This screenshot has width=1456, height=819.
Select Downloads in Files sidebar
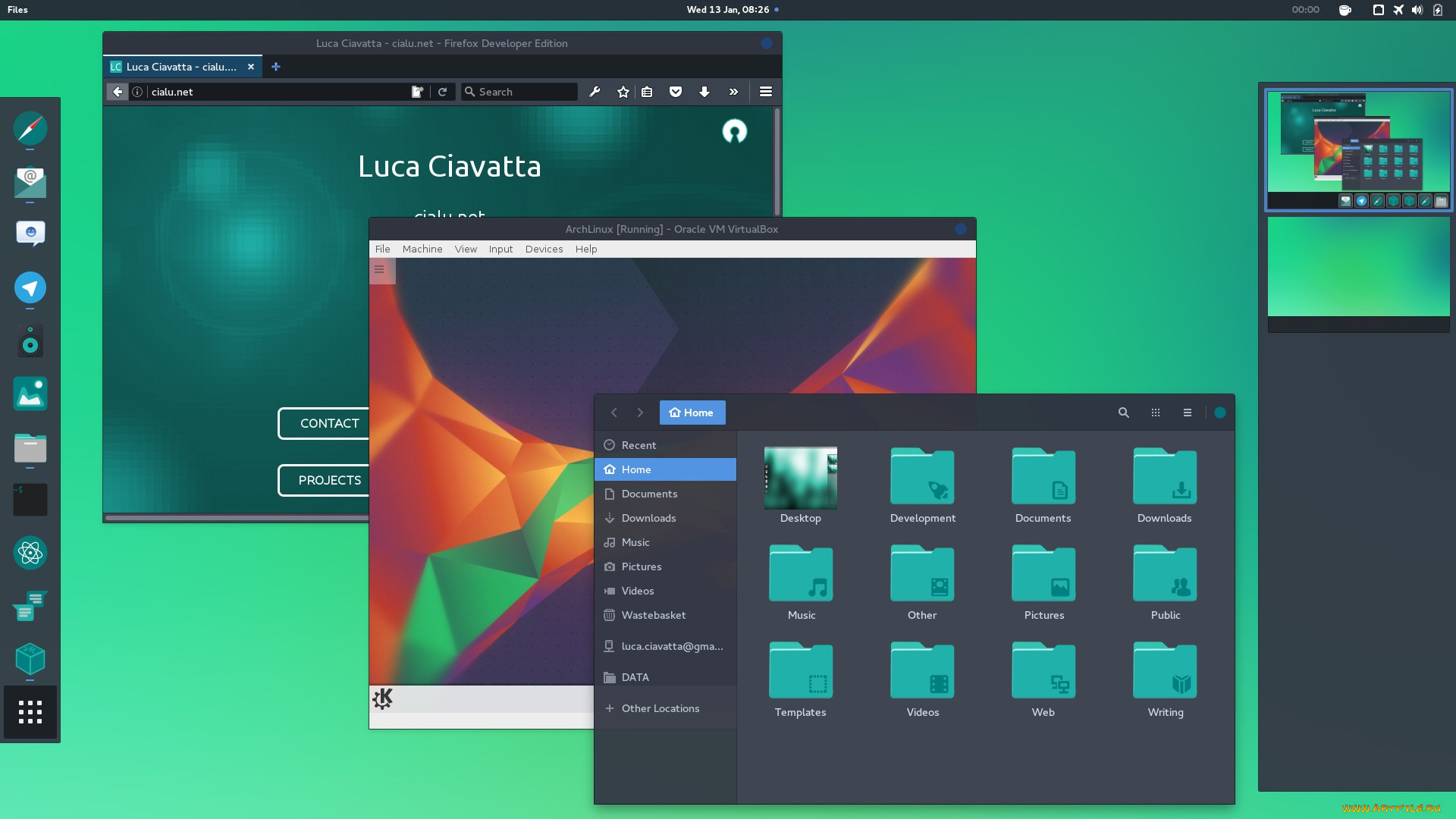click(665, 518)
